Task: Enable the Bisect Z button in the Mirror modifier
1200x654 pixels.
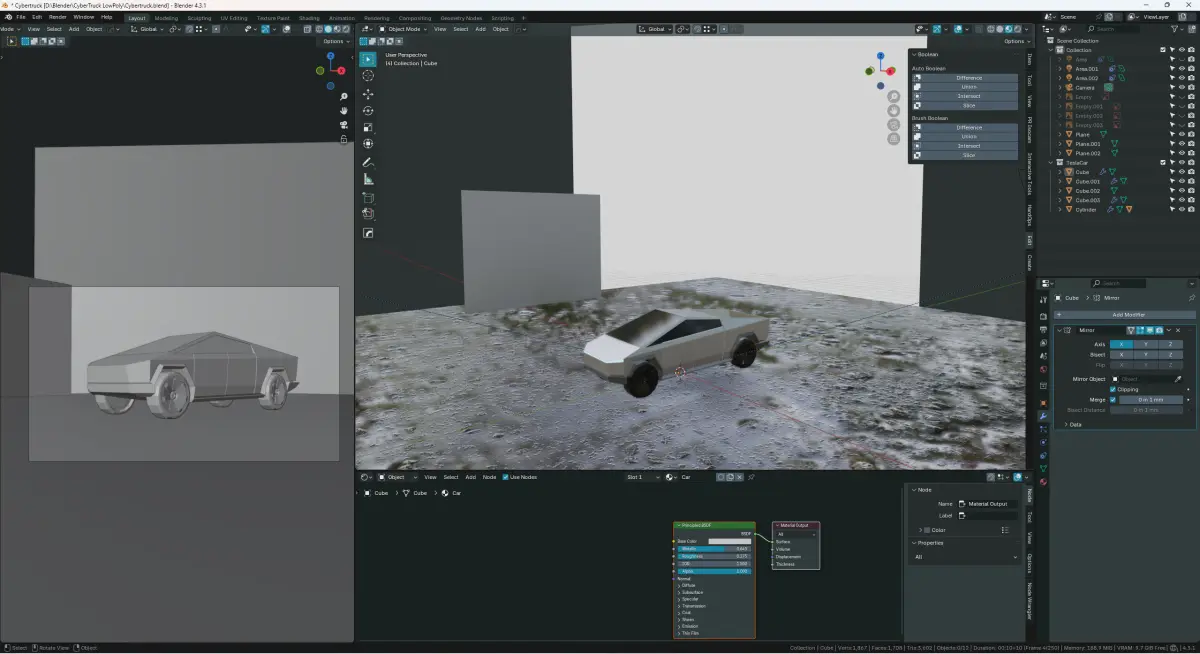Action: point(1171,355)
